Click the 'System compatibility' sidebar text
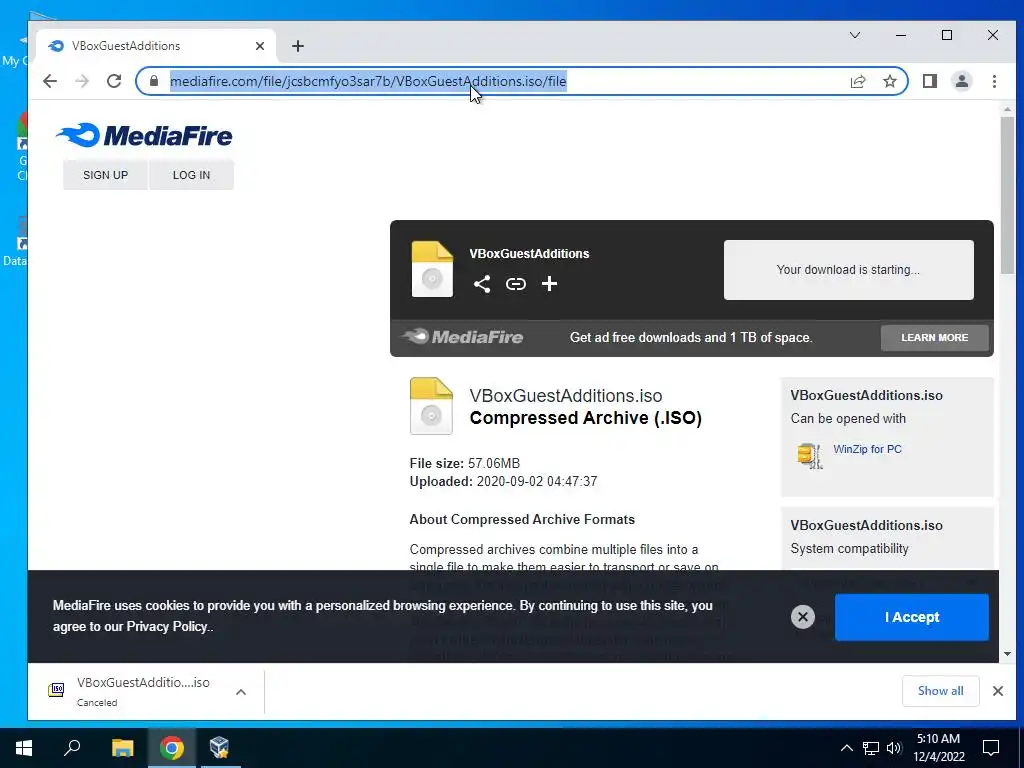 (x=849, y=549)
